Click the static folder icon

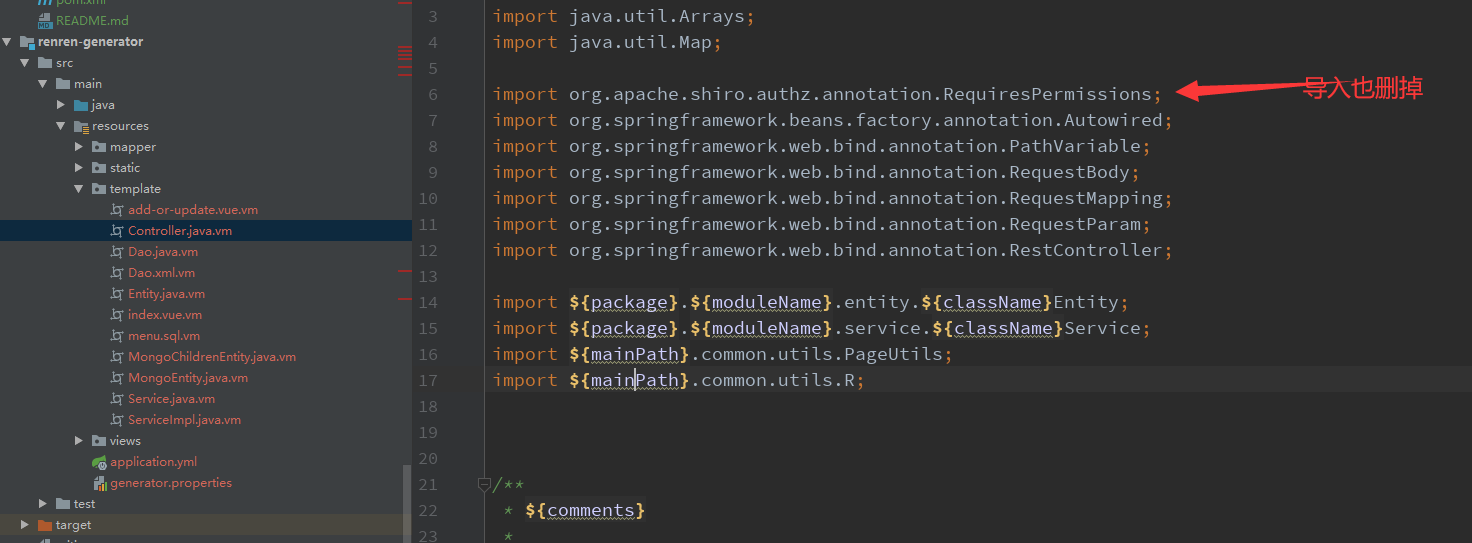(x=99, y=168)
